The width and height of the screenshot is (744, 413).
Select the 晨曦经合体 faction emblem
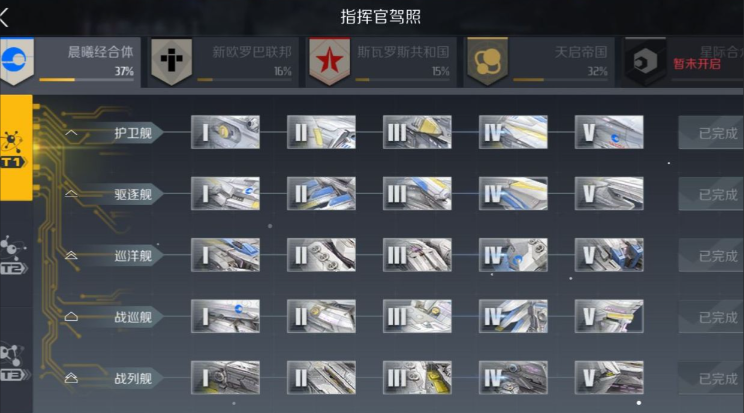(x=17, y=61)
